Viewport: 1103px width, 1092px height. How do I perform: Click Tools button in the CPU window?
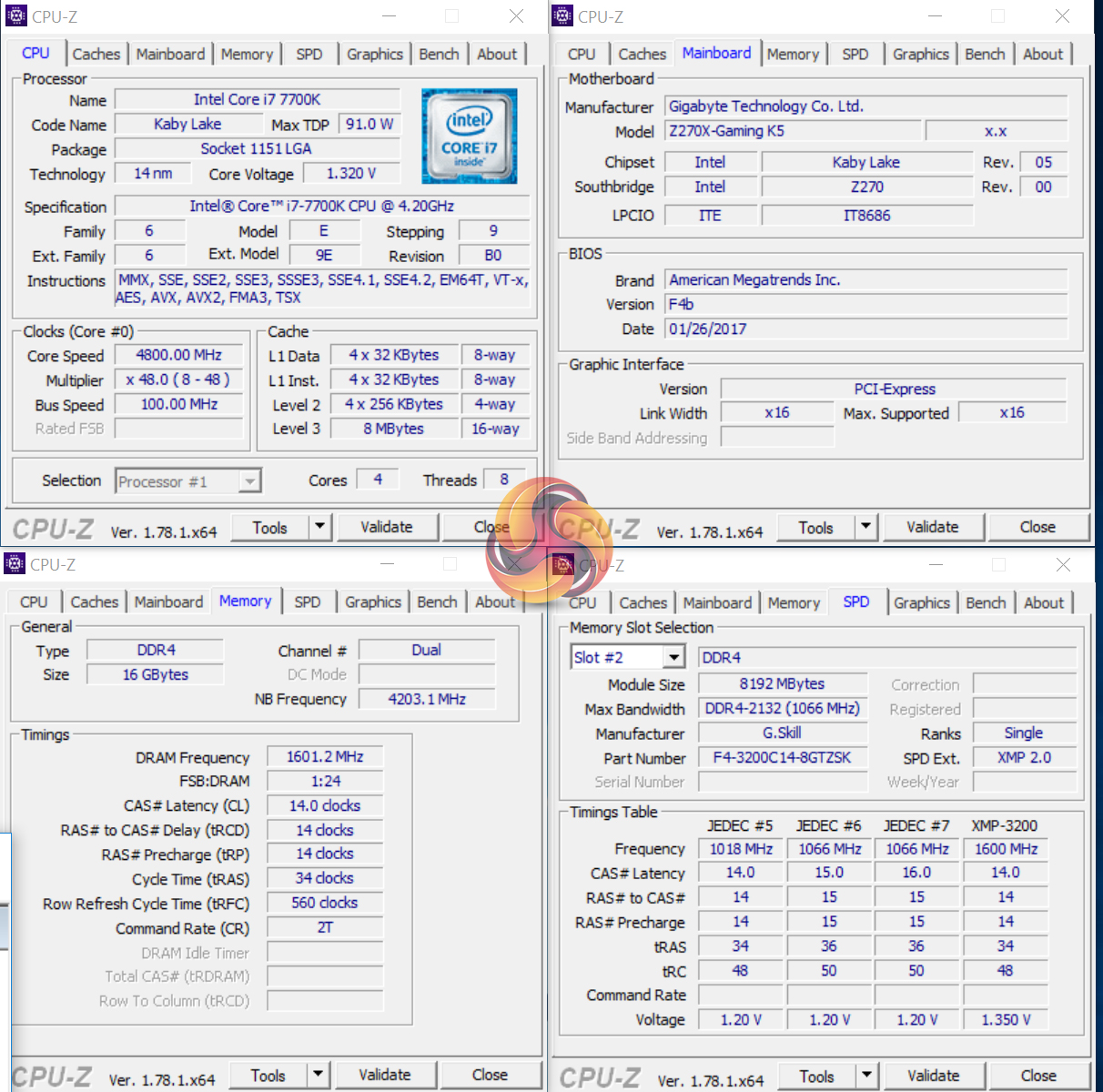point(270,527)
